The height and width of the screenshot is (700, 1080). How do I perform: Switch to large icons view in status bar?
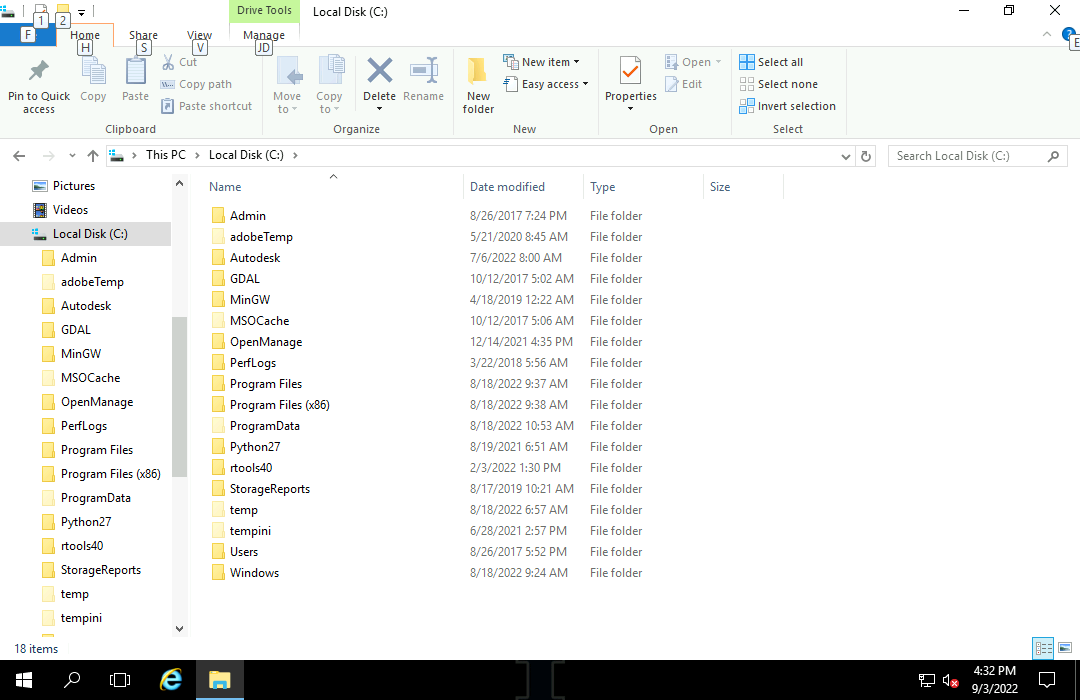point(1063,648)
